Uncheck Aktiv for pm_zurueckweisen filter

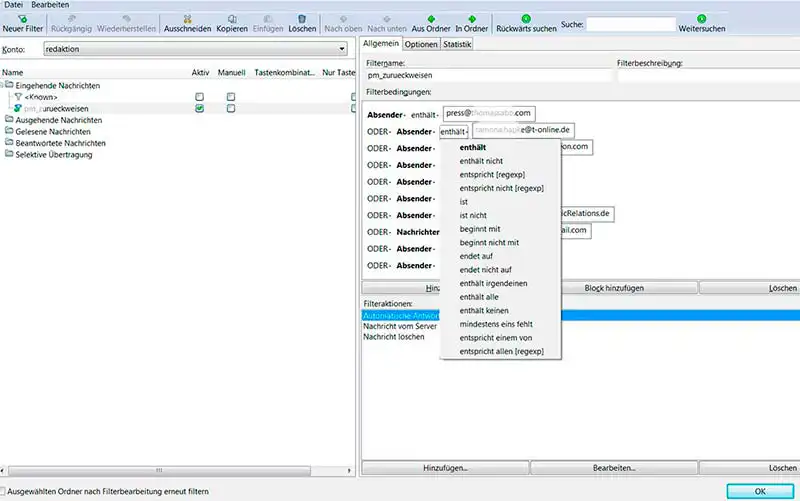(199, 108)
